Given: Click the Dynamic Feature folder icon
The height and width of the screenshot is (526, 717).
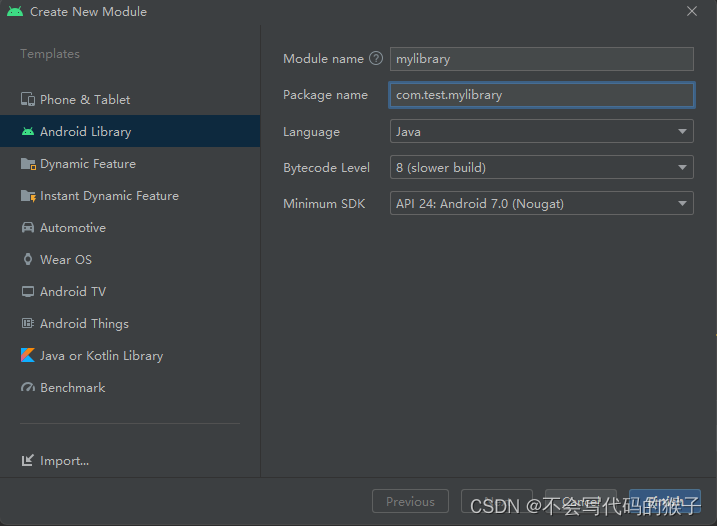Looking at the screenshot, I should (x=28, y=164).
